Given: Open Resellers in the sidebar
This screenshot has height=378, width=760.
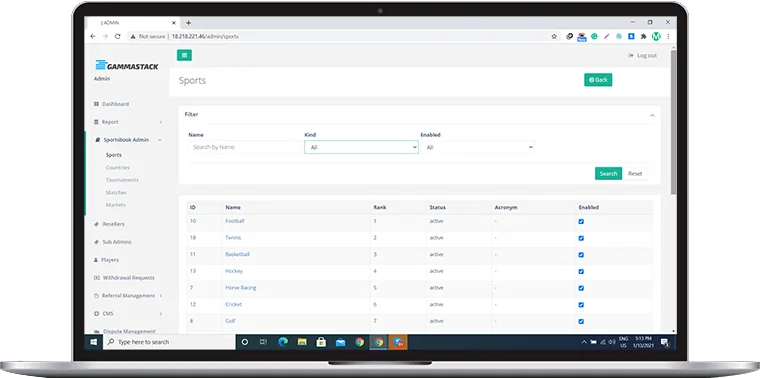Looking at the screenshot, I should [x=113, y=224].
